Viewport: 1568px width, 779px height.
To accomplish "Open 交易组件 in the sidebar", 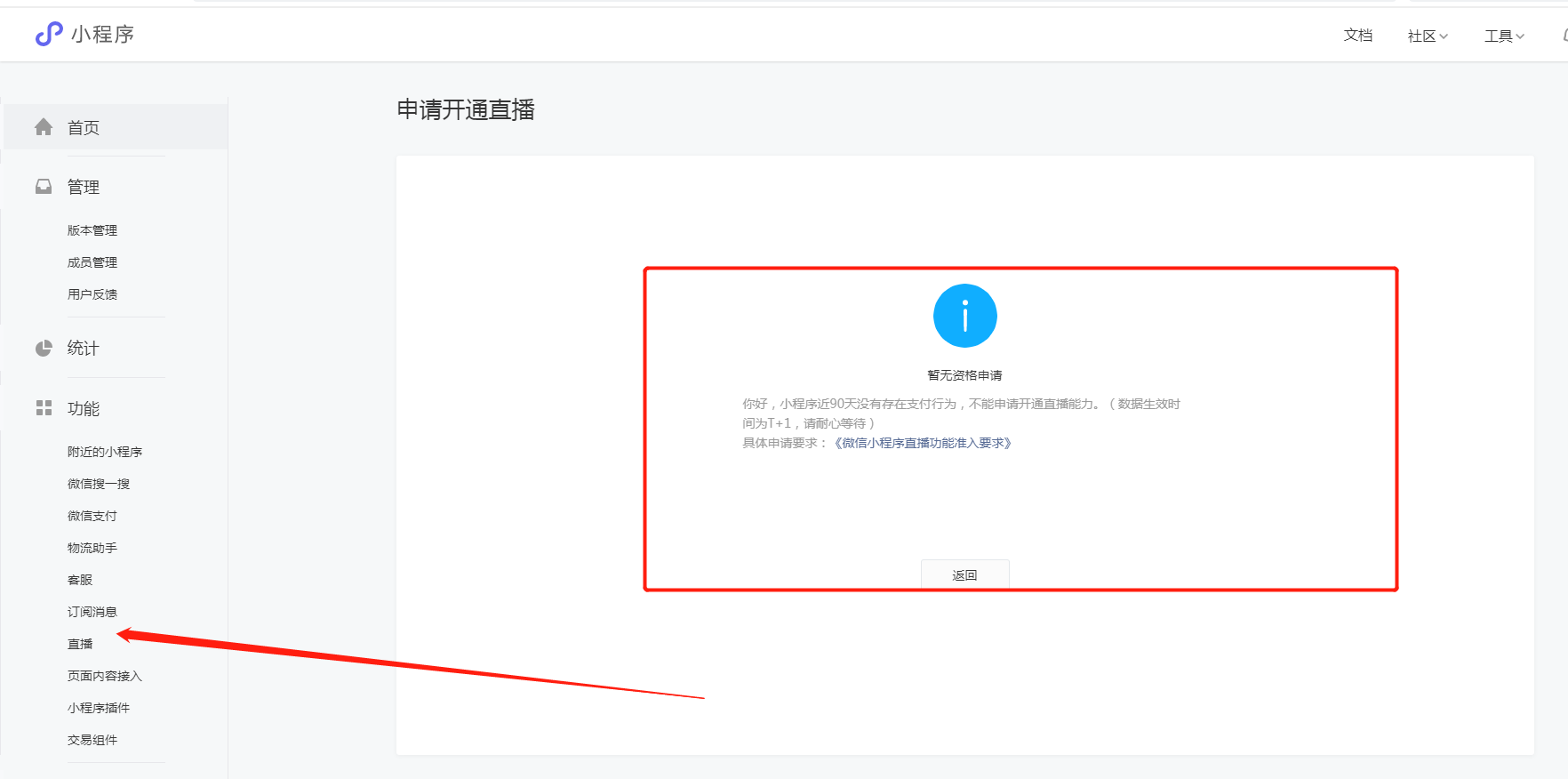I will click(92, 740).
